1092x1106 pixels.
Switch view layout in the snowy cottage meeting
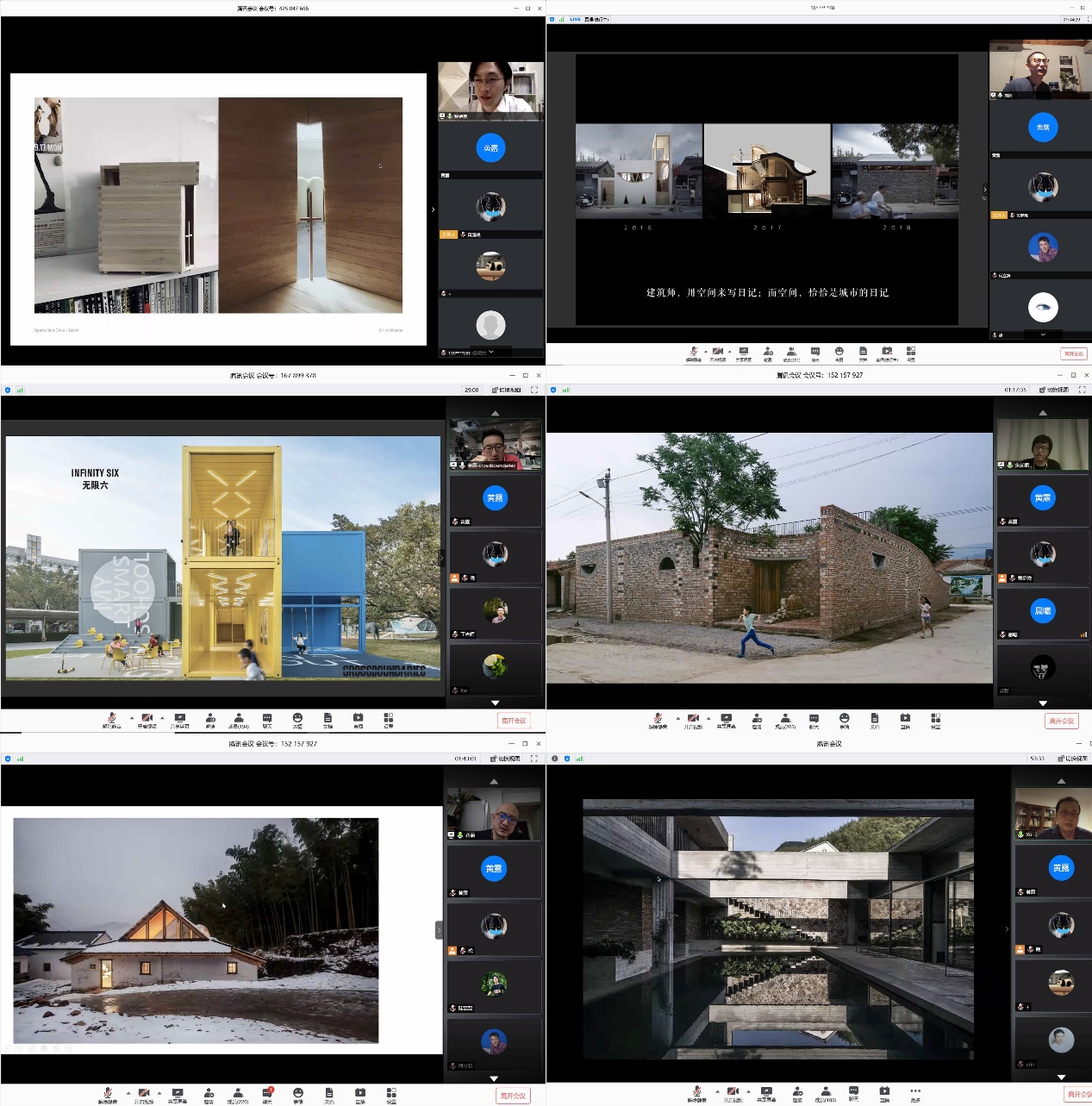click(x=506, y=759)
